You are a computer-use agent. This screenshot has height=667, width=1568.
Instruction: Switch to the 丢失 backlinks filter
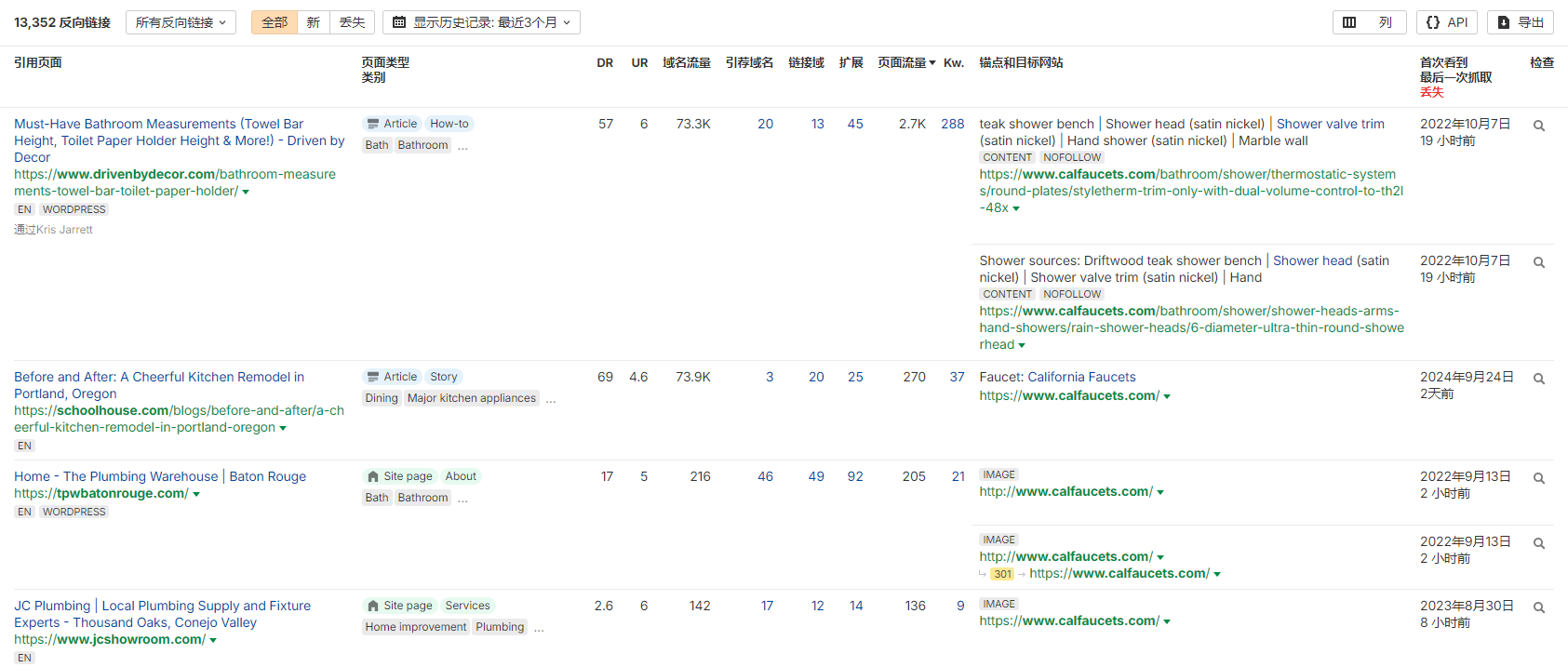352,22
